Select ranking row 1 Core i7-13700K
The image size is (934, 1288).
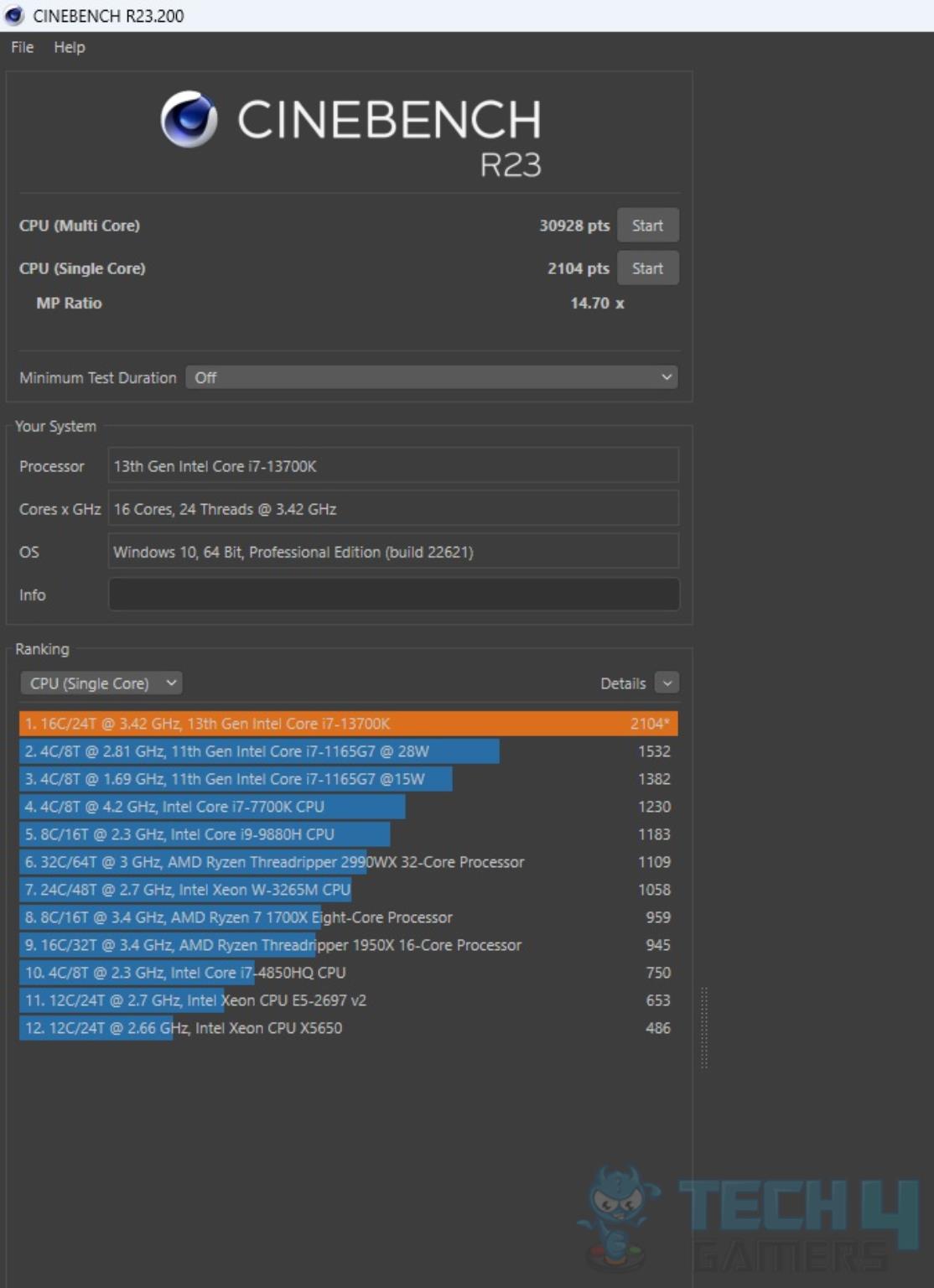(348, 724)
